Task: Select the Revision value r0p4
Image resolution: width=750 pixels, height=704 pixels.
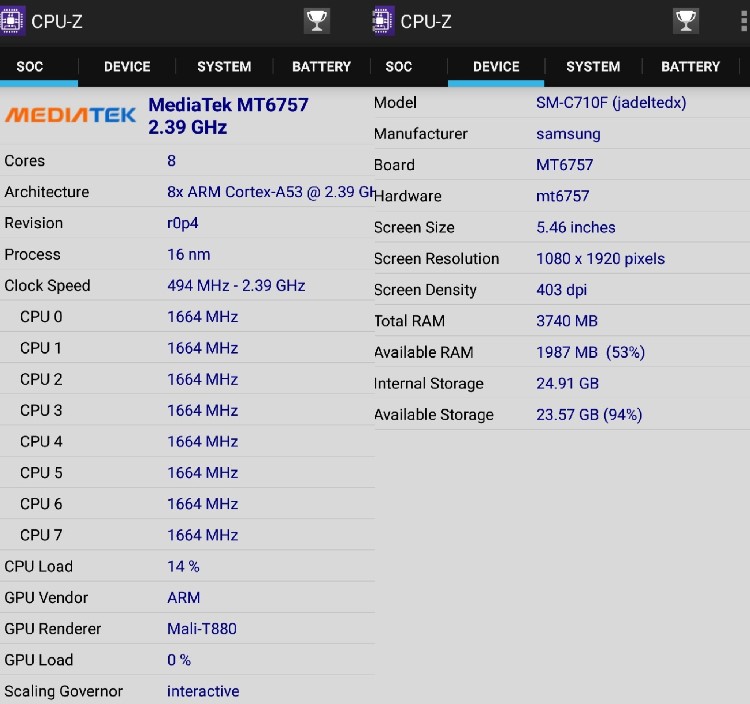Action: [182, 223]
